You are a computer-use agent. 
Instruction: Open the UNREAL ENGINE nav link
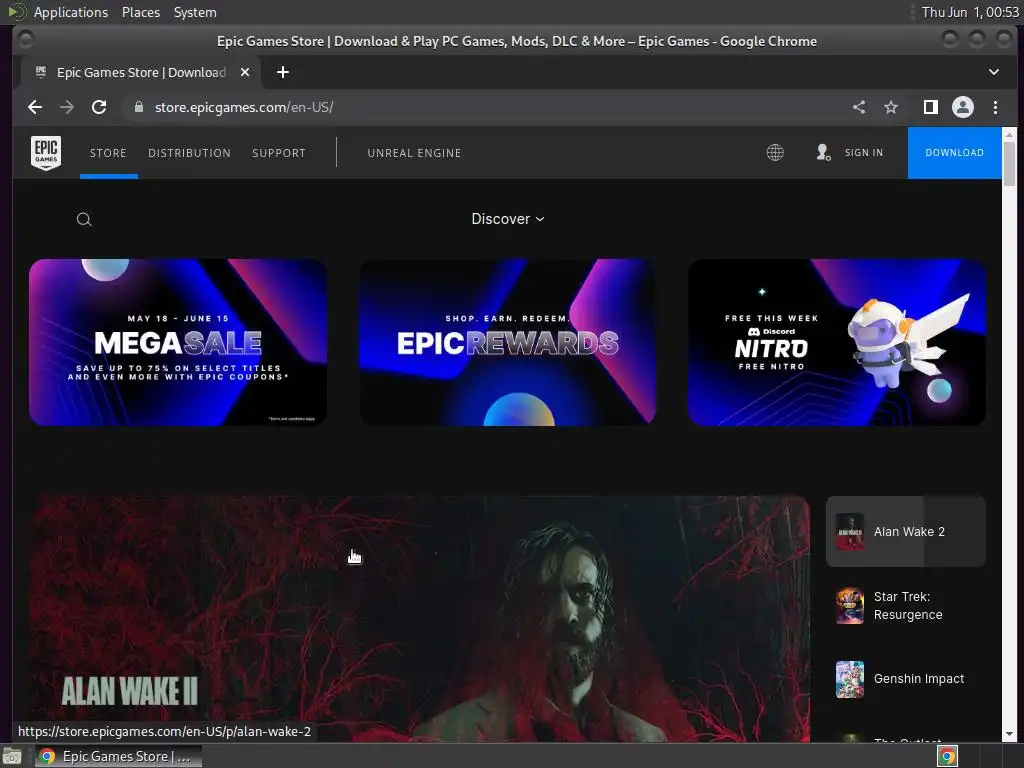414,153
